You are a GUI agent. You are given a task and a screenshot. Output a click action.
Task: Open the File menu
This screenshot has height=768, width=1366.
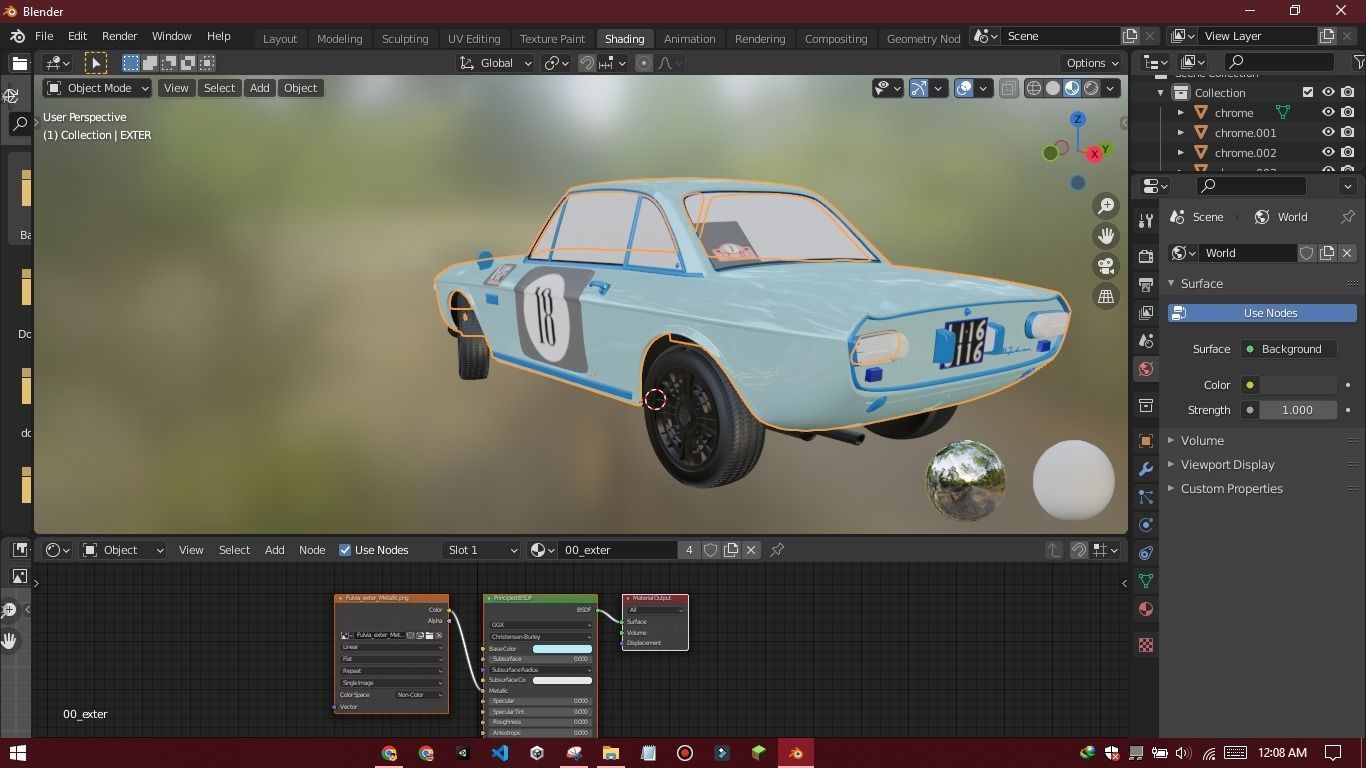44,36
